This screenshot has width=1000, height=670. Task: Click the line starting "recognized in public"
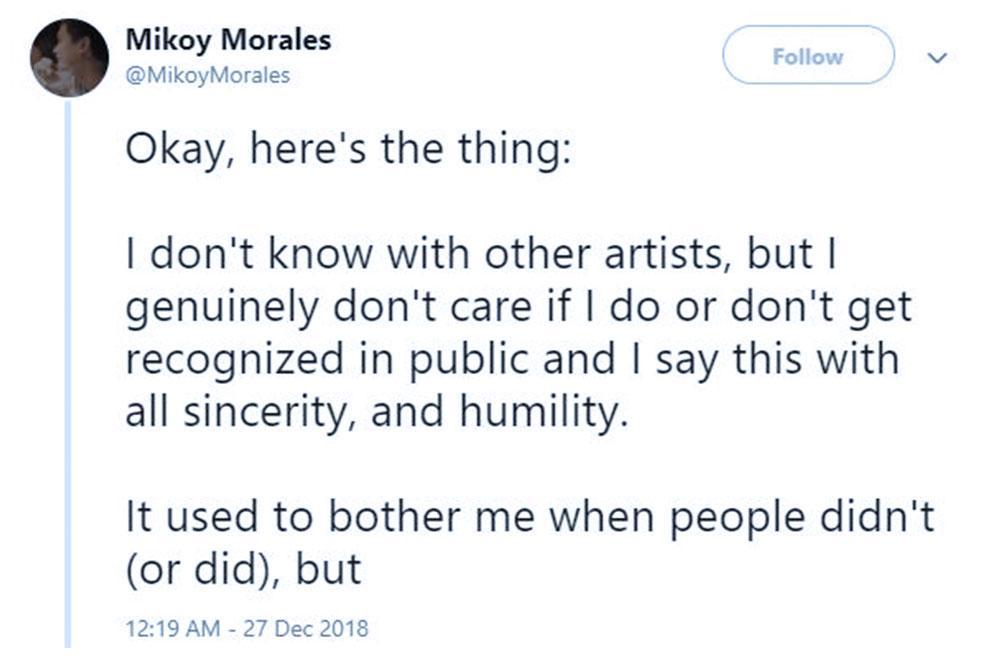tap(511, 359)
